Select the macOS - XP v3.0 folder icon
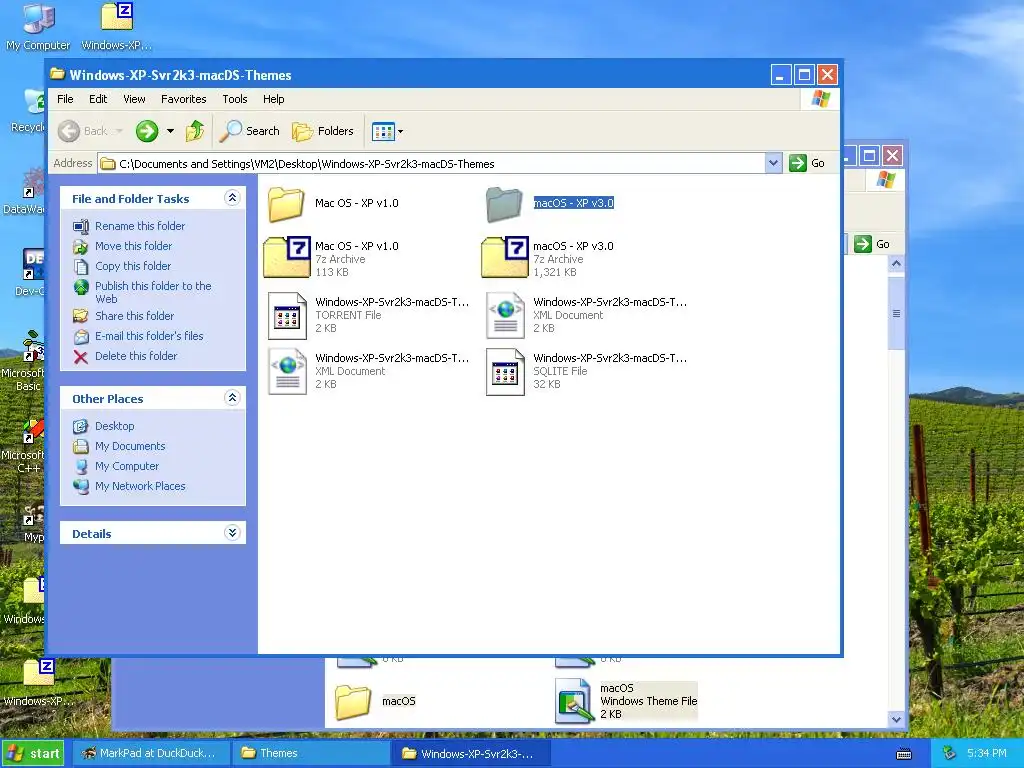This screenshot has width=1024, height=768. coord(504,204)
